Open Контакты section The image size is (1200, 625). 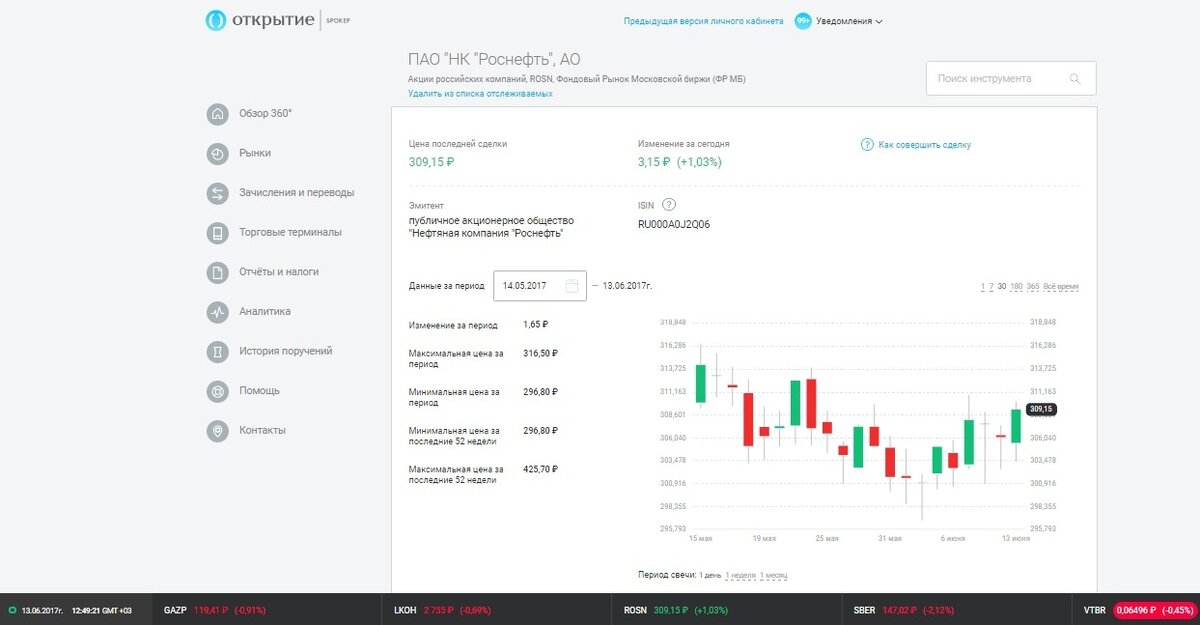(262, 431)
